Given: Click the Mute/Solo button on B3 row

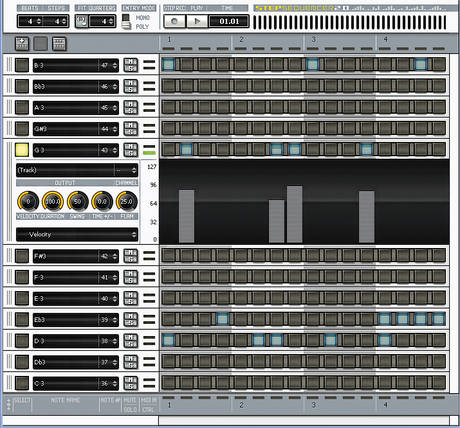Looking at the screenshot, I should tap(131, 65).
